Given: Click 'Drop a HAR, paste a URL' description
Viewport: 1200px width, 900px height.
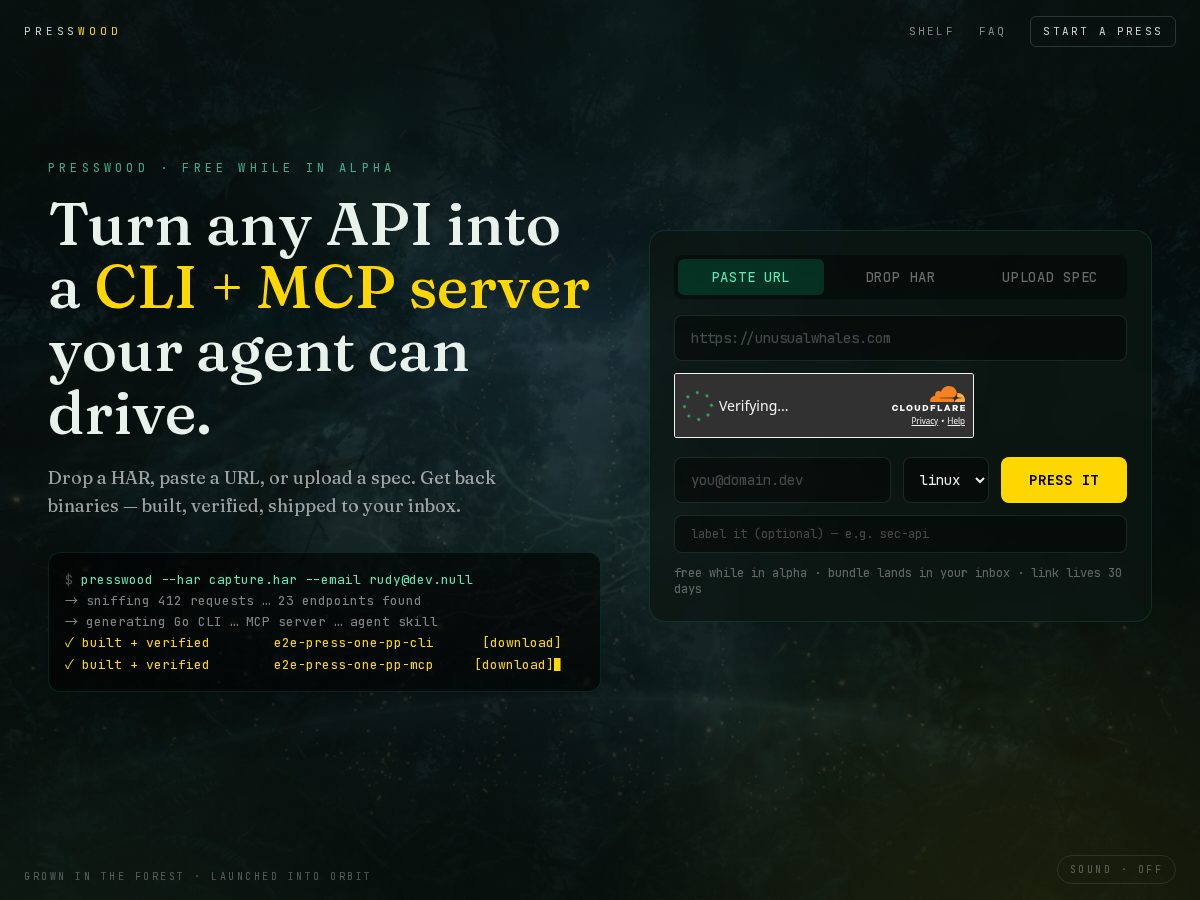Looking at the screenshot, I should 272,492.
